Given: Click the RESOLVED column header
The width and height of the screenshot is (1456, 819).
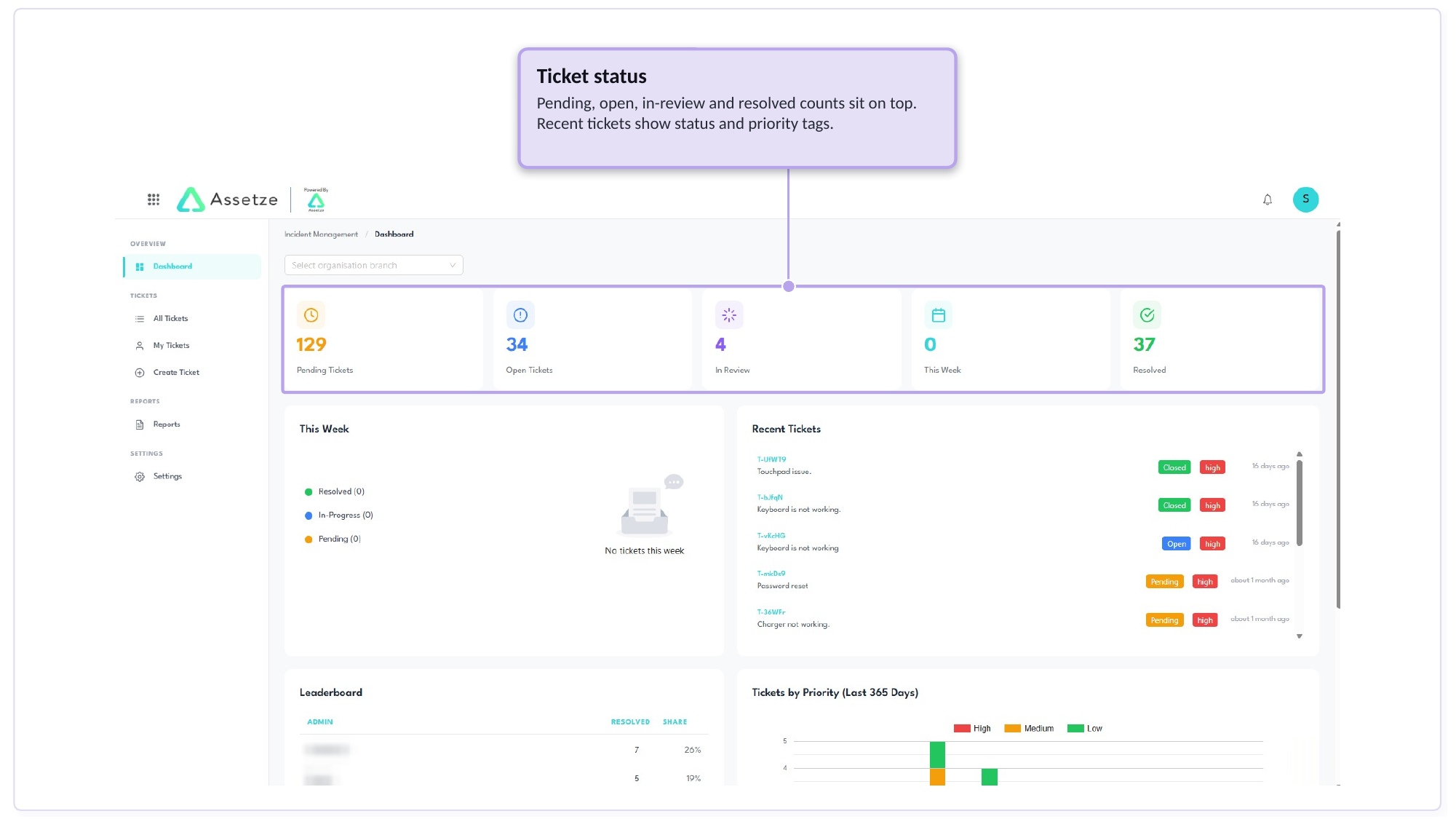Looking at the screenshot, I should (x=630, y=722).
